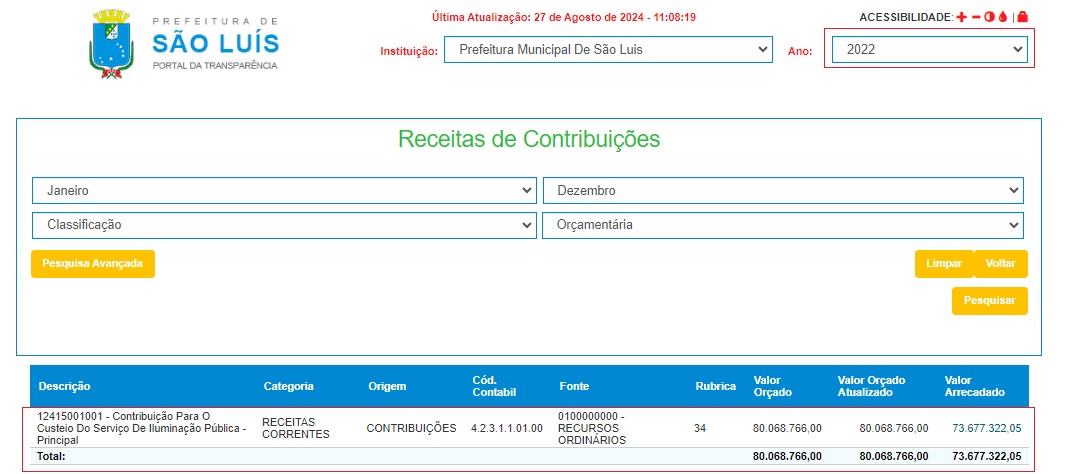Open the Orçamentária dropdown
Screen dimensions: 1065x474
(x=783, y=225)
